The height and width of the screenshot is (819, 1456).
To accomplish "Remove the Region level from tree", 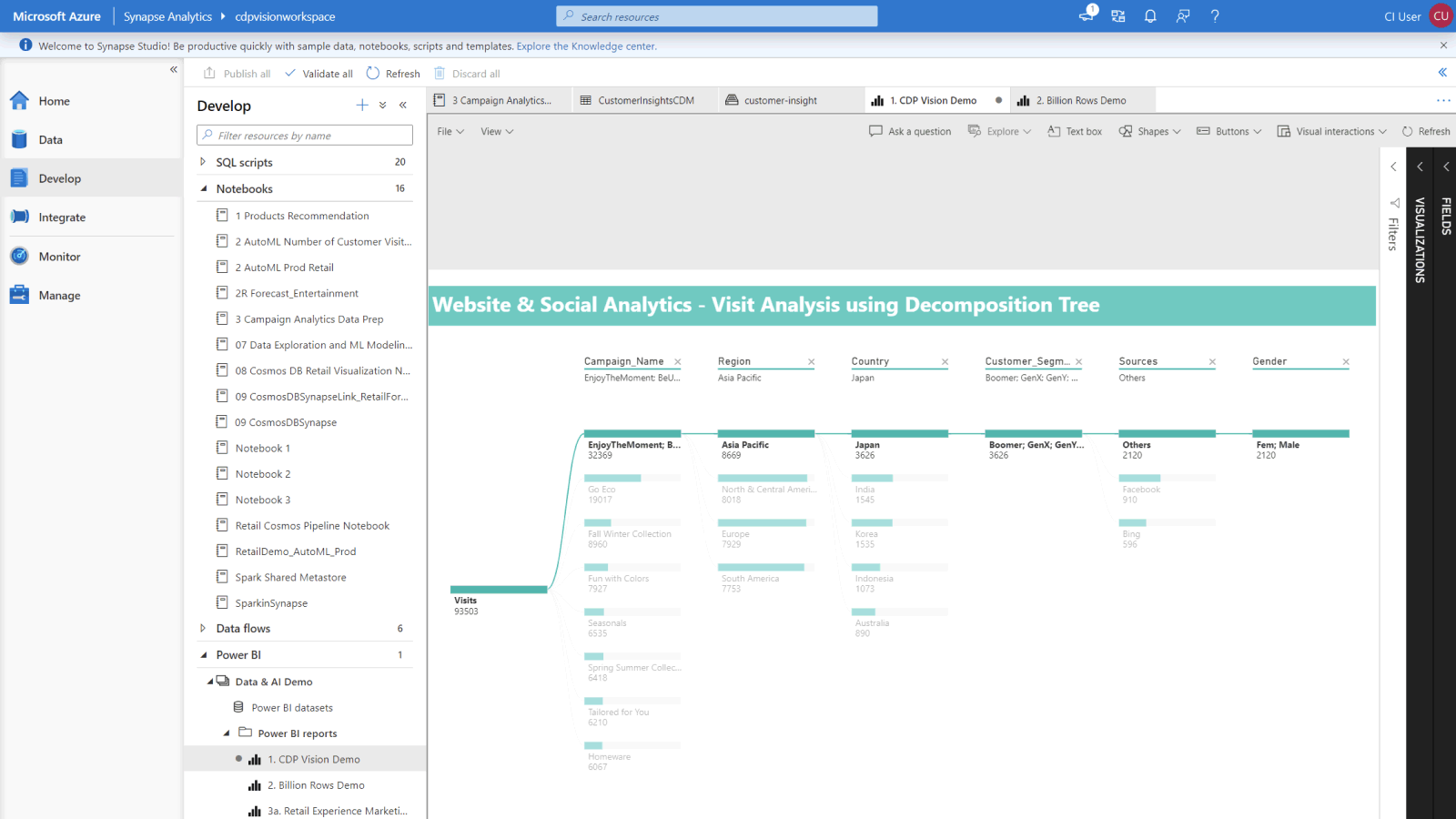I will click(x=812, y=362).
